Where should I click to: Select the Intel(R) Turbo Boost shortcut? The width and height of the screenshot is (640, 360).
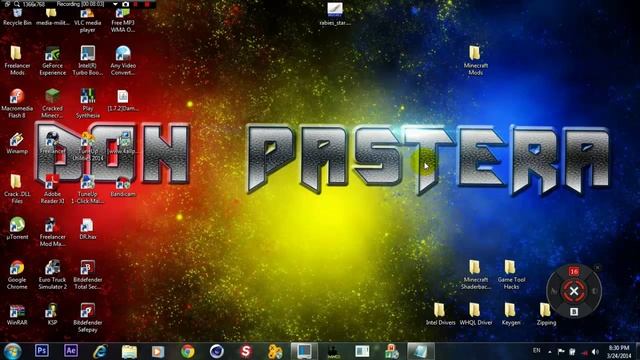pos(87,60)
